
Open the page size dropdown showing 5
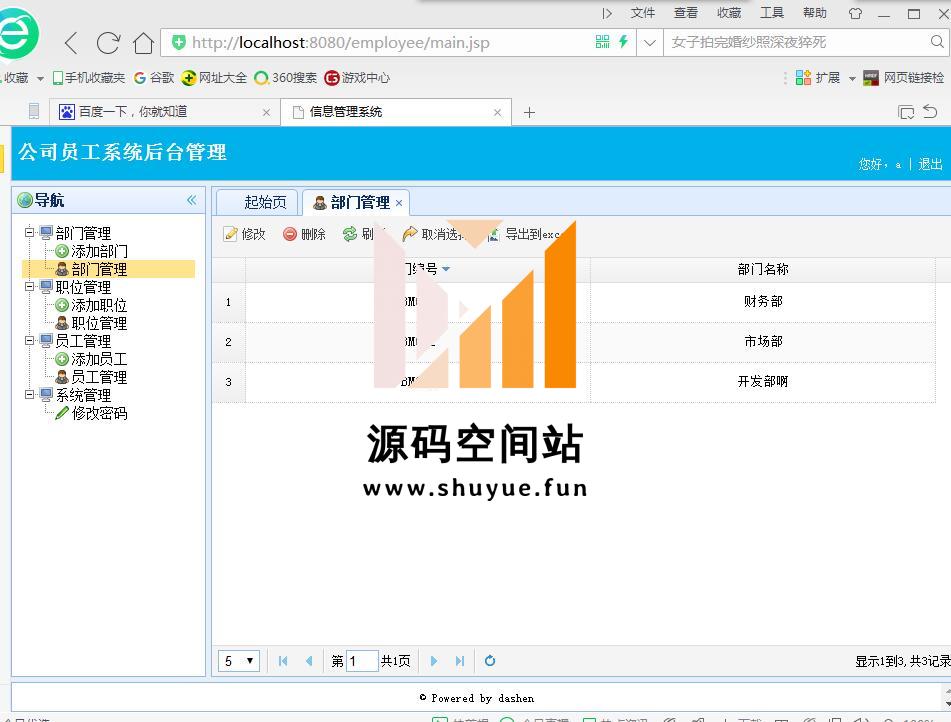point(239,661)
